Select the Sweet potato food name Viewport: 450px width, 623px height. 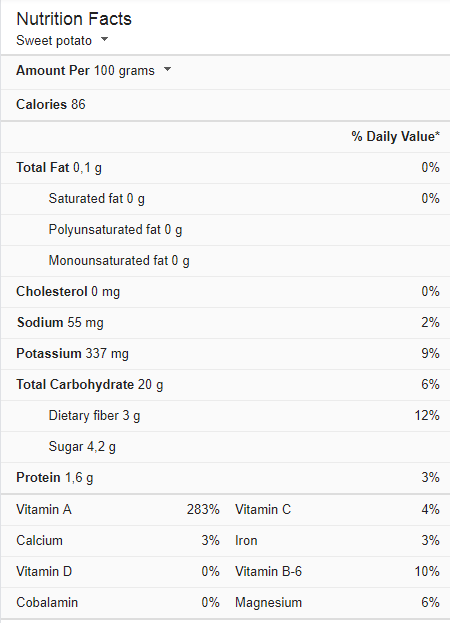54,41
